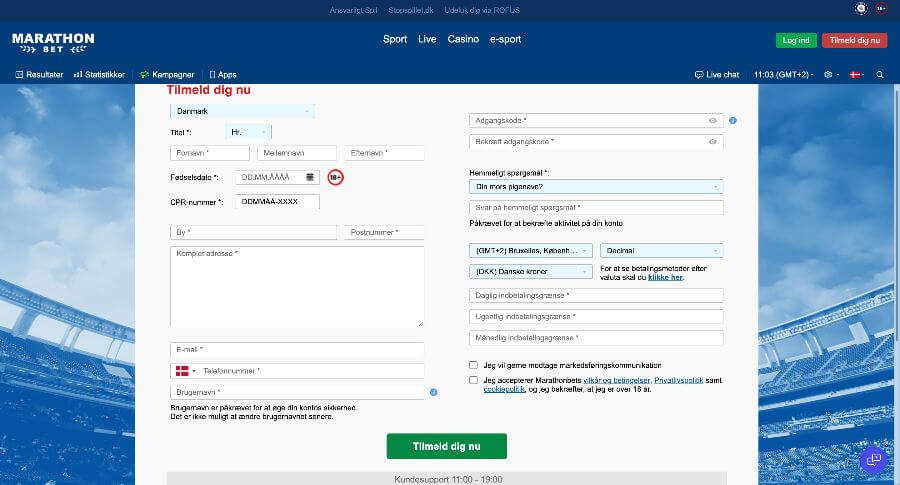Go to Sport section
Screen dimensions: 900x485
[395, 39]
